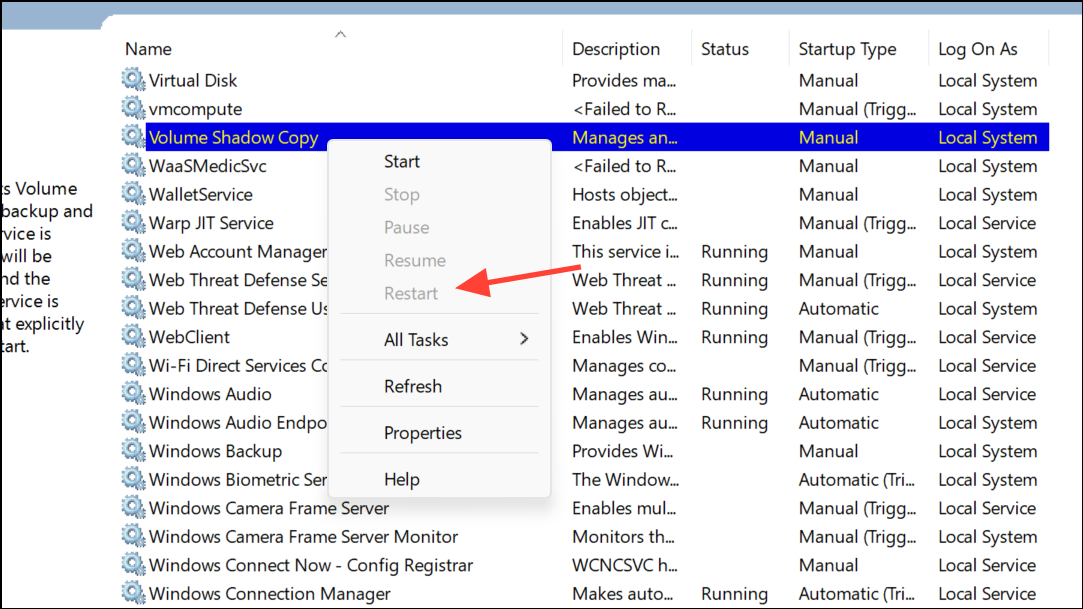Viewport: 1083px width, 609px height.
Task: Click the 'Hosts object...' description of WalletService
Action: pyautogui.click(x=624, y=195)
